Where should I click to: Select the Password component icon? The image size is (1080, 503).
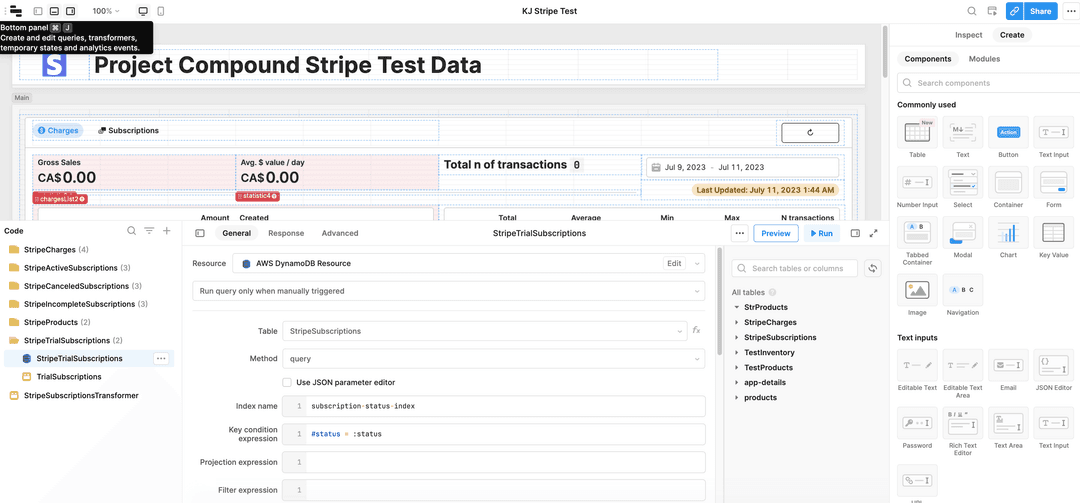click(x=917, y=423)
